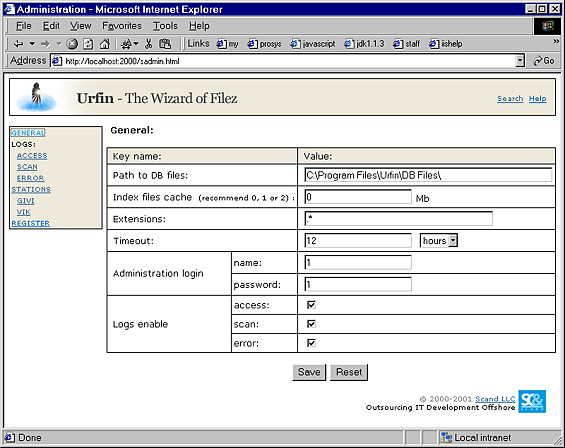The image size is (565, 448).
Task: Click the Refresh page toolbar icon
Action: (88, 44)
